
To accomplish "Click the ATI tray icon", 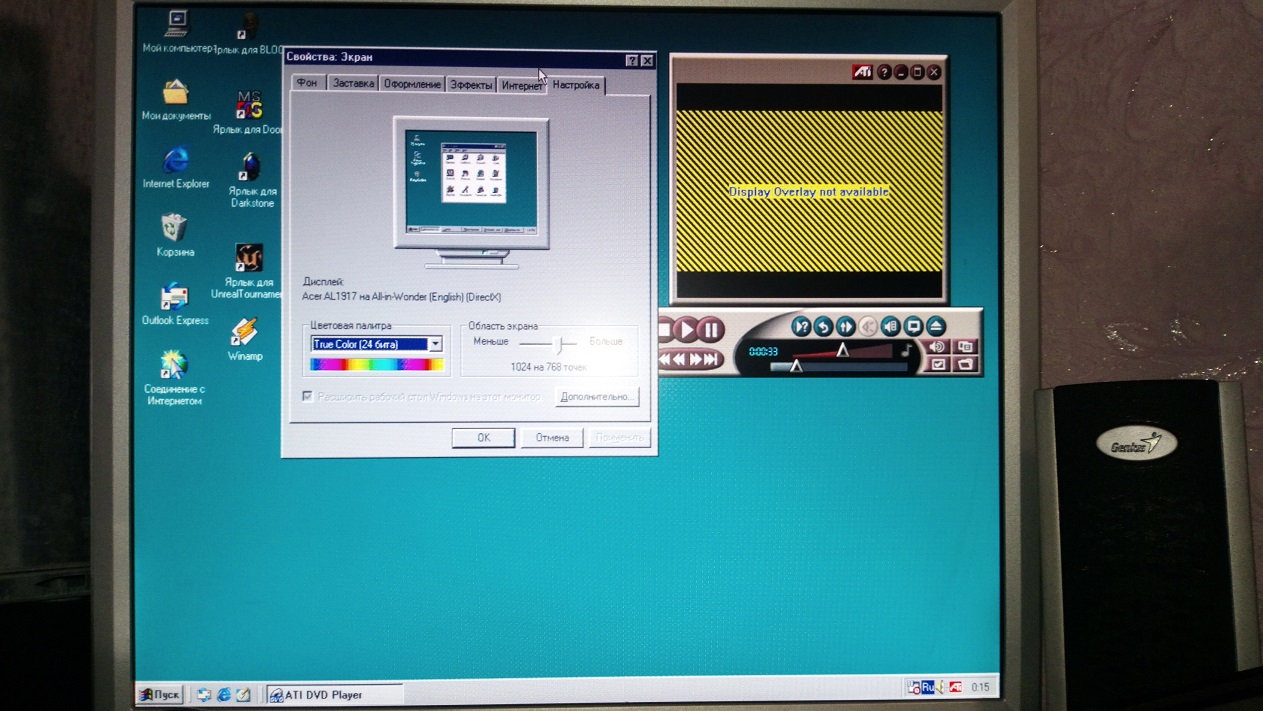I will [955, 687].
